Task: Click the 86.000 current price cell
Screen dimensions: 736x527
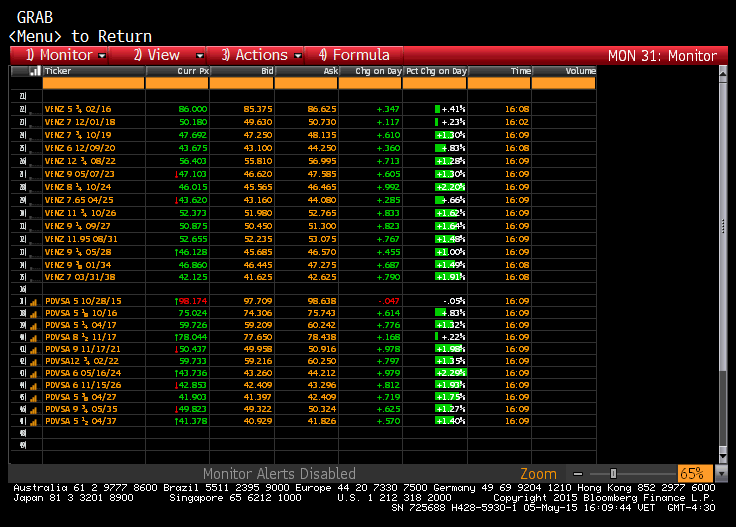Action: (x=192, y=109)
